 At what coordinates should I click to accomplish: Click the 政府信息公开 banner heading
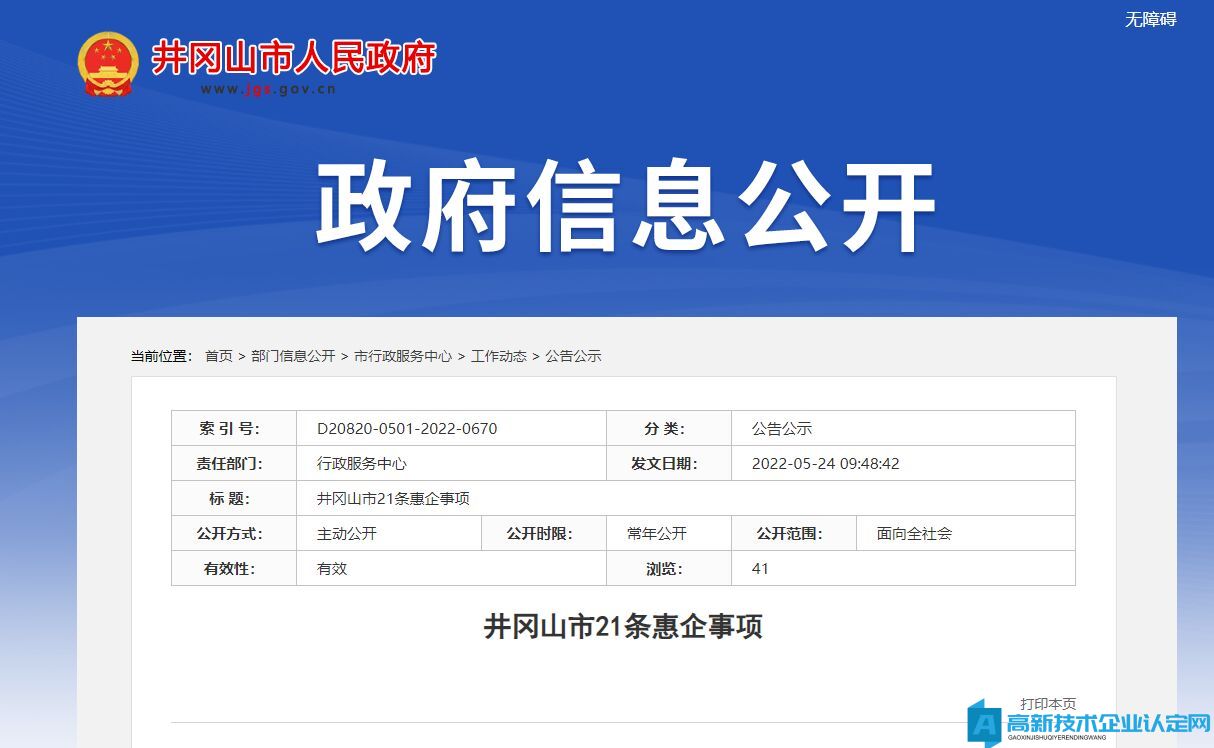(x=626, y=208)
